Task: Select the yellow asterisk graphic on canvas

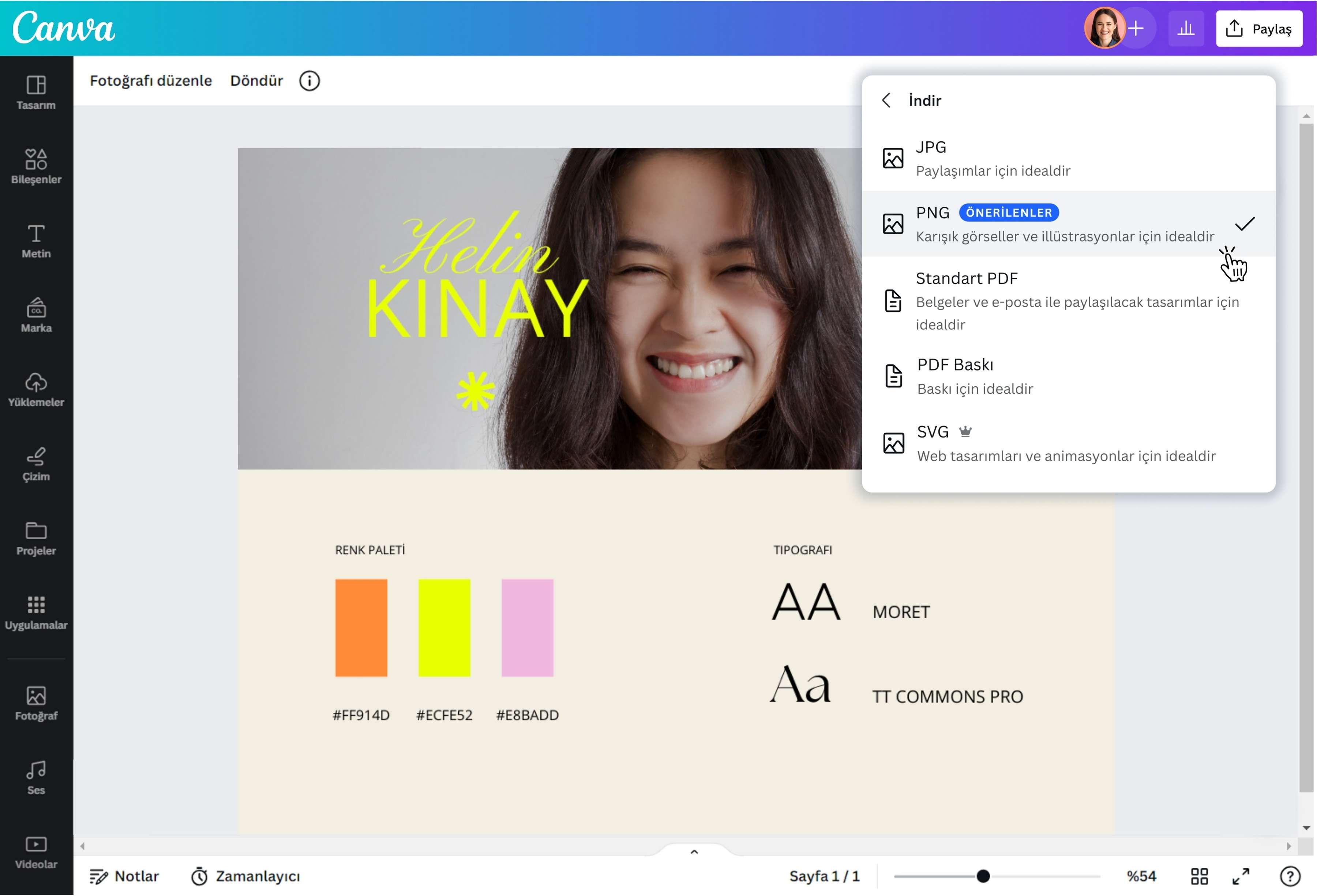Action: pos(476,390)
